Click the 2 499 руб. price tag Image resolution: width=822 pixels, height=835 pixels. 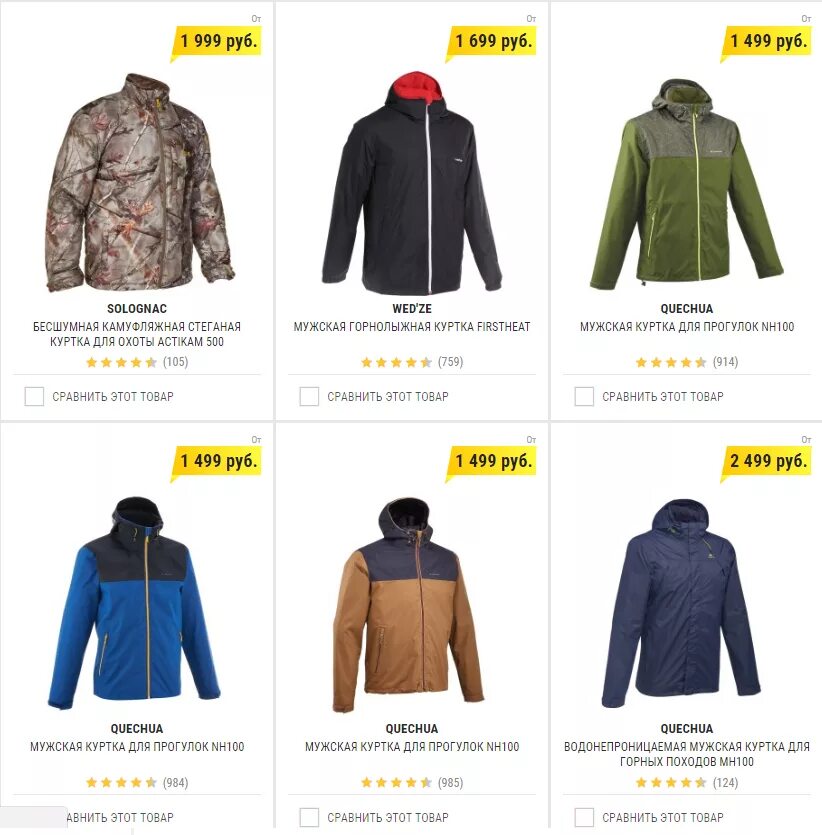(767, 461)
